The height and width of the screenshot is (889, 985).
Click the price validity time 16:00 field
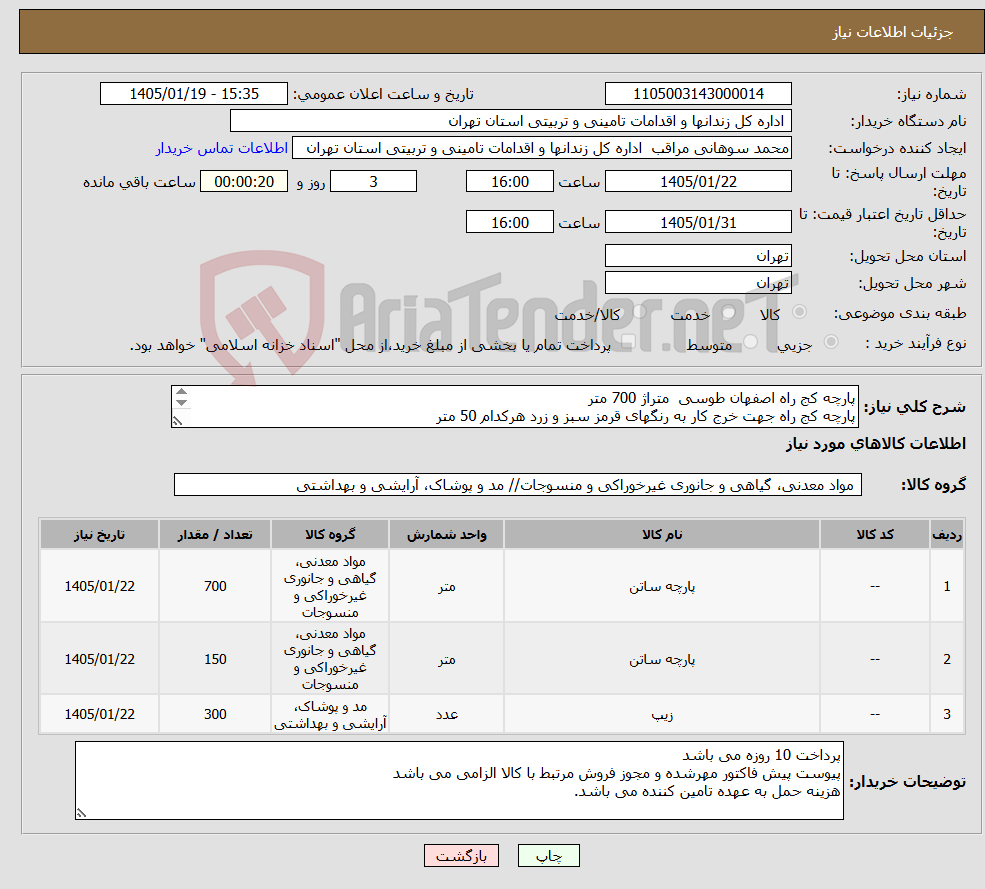tap(509, 222)
